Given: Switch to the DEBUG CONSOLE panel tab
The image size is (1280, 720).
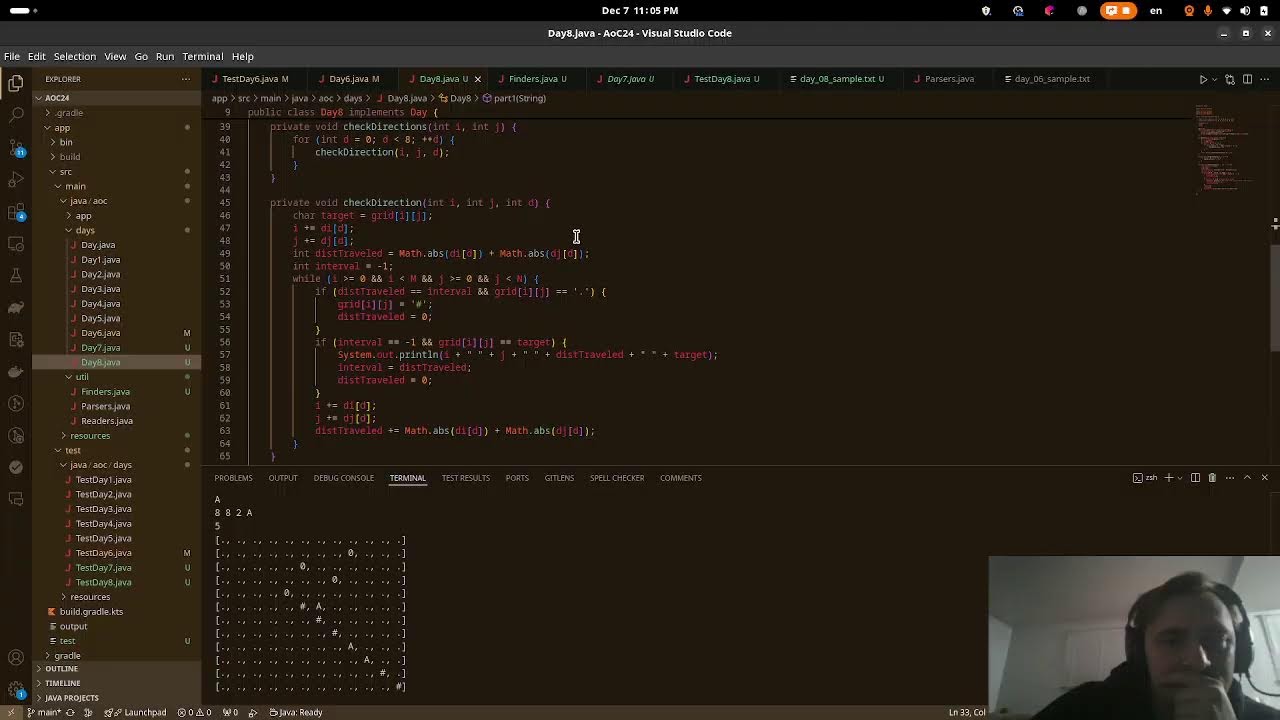Looking at the screenshot, I should click(x=343, y=478).
